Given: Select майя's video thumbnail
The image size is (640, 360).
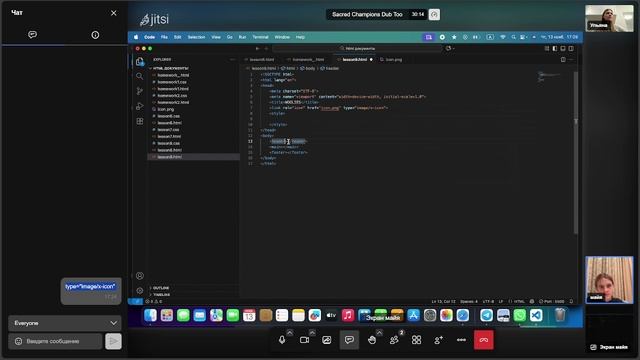Looking at the screenshot, I should click(x=609, y=280).
